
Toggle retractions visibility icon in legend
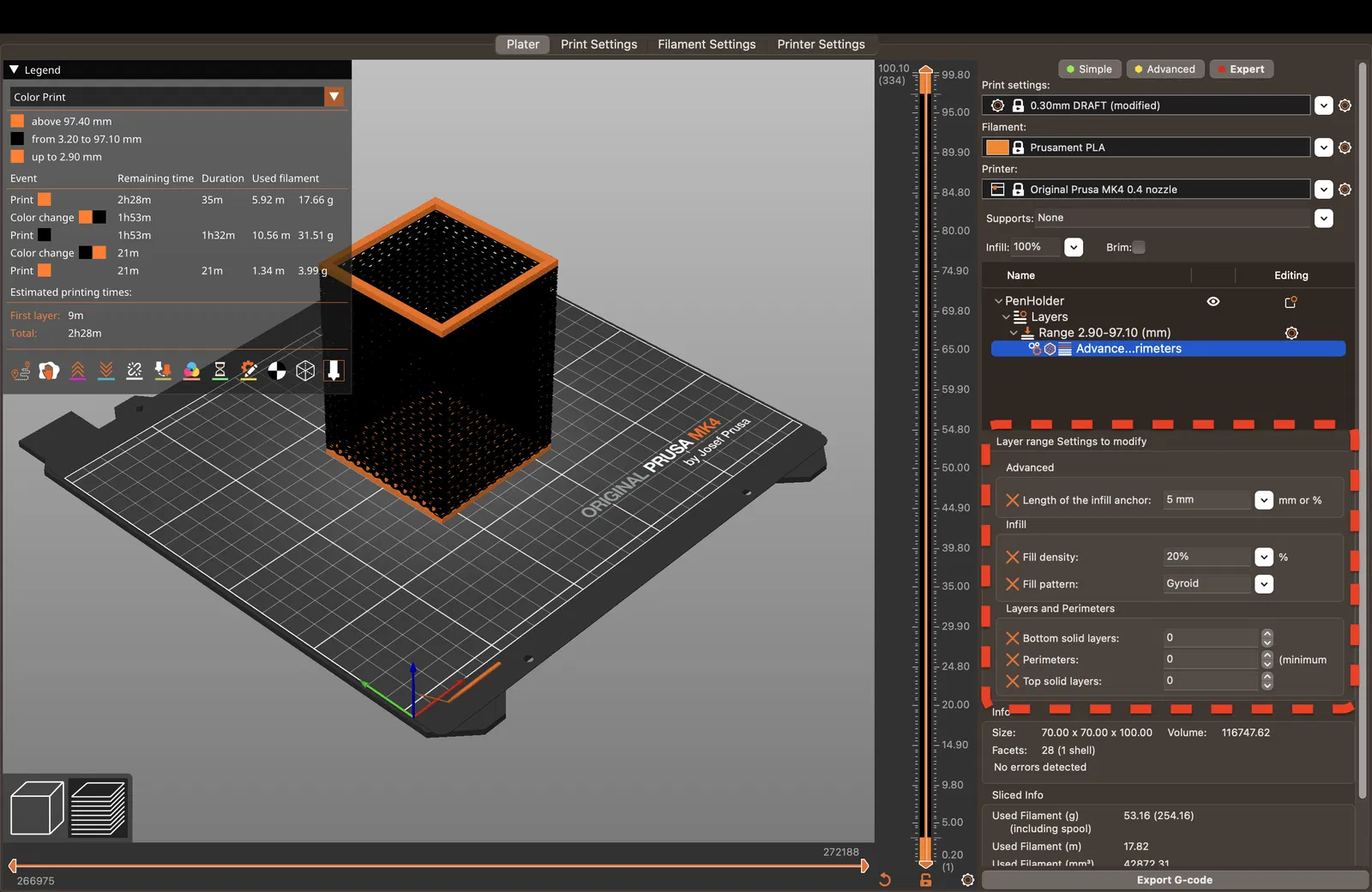coord(77,371)
